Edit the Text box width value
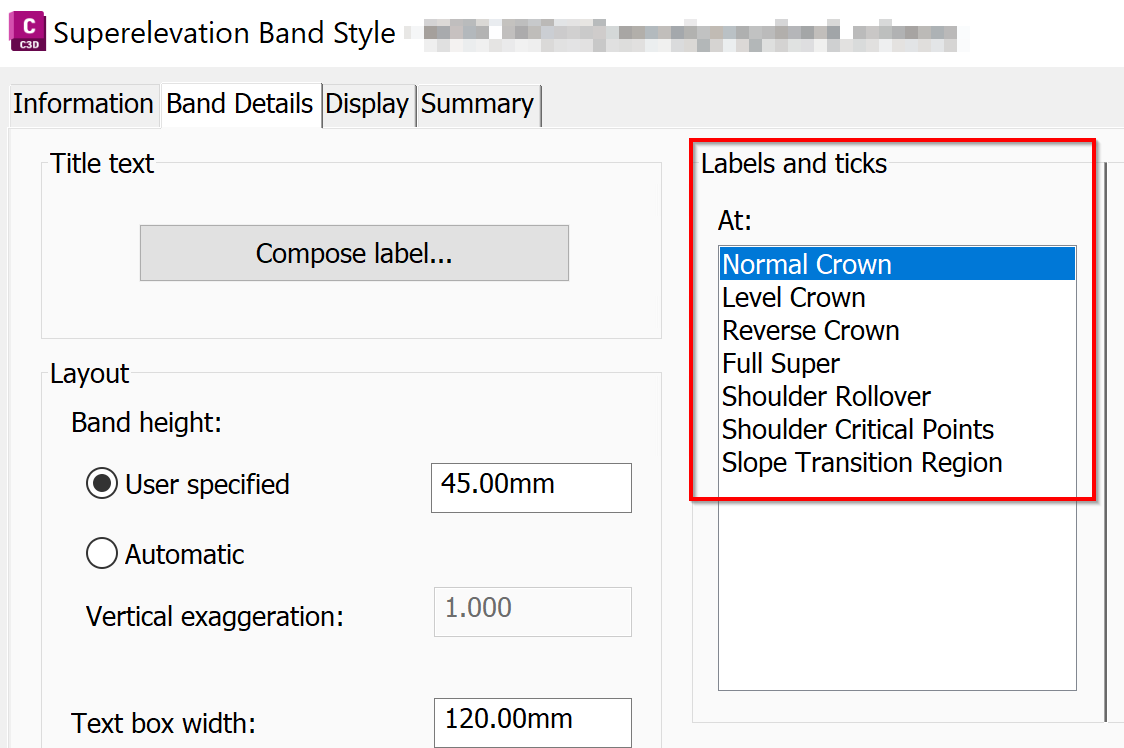Viewport: 1124px width, 748px height. tap(532, 722)
